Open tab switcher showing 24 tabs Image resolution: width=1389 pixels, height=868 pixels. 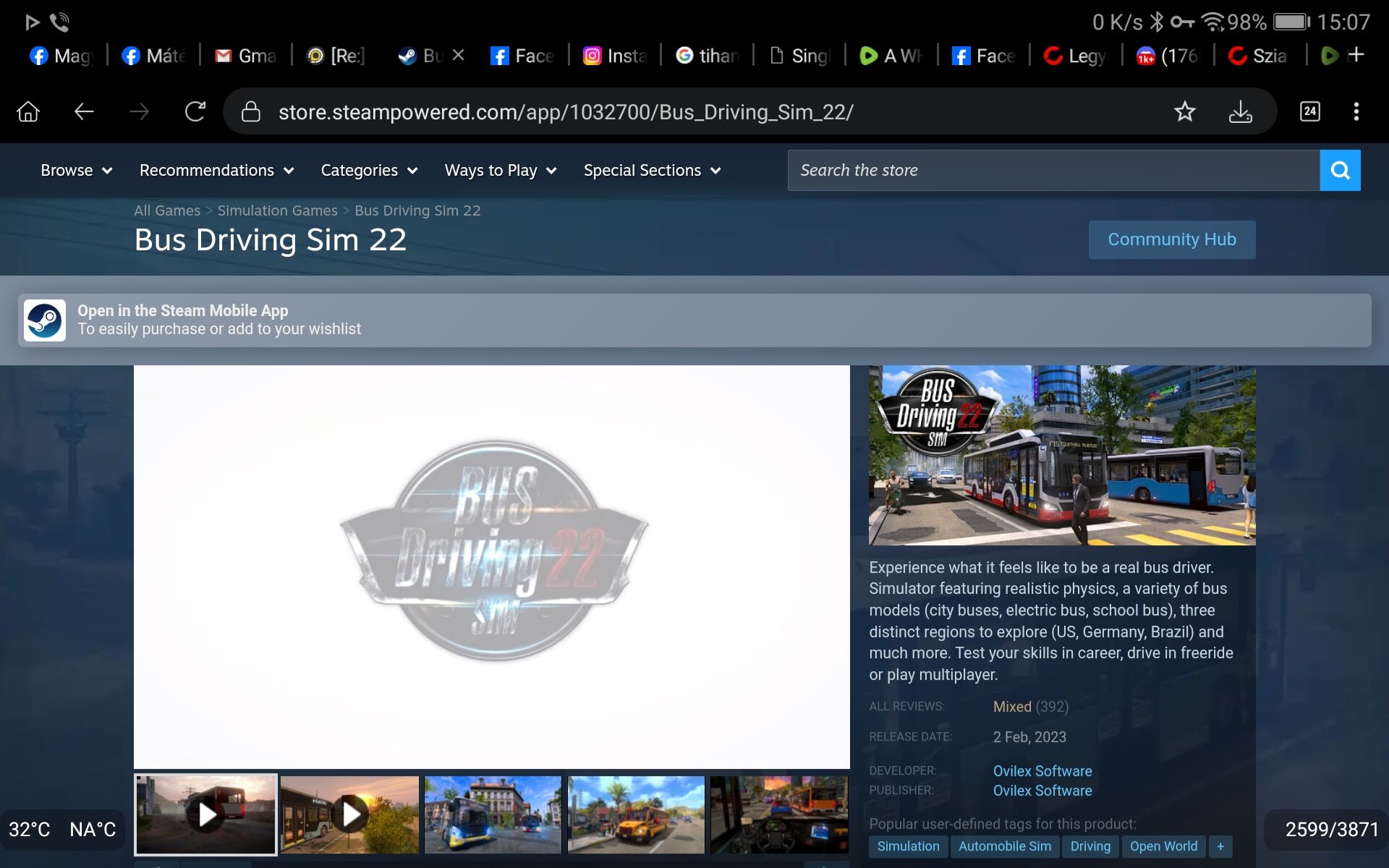(1309, 111)
